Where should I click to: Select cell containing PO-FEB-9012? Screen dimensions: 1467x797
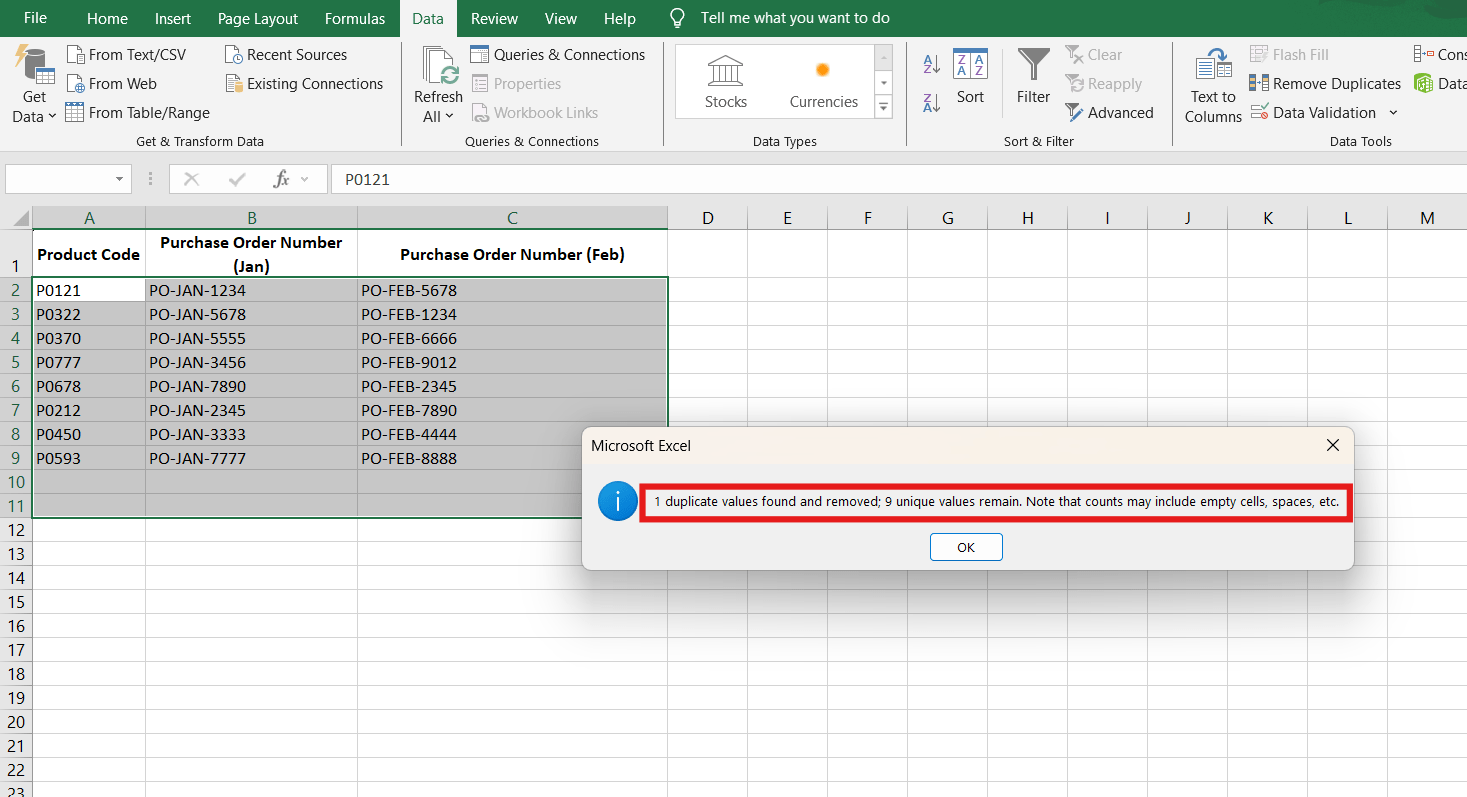coord(512,362)
